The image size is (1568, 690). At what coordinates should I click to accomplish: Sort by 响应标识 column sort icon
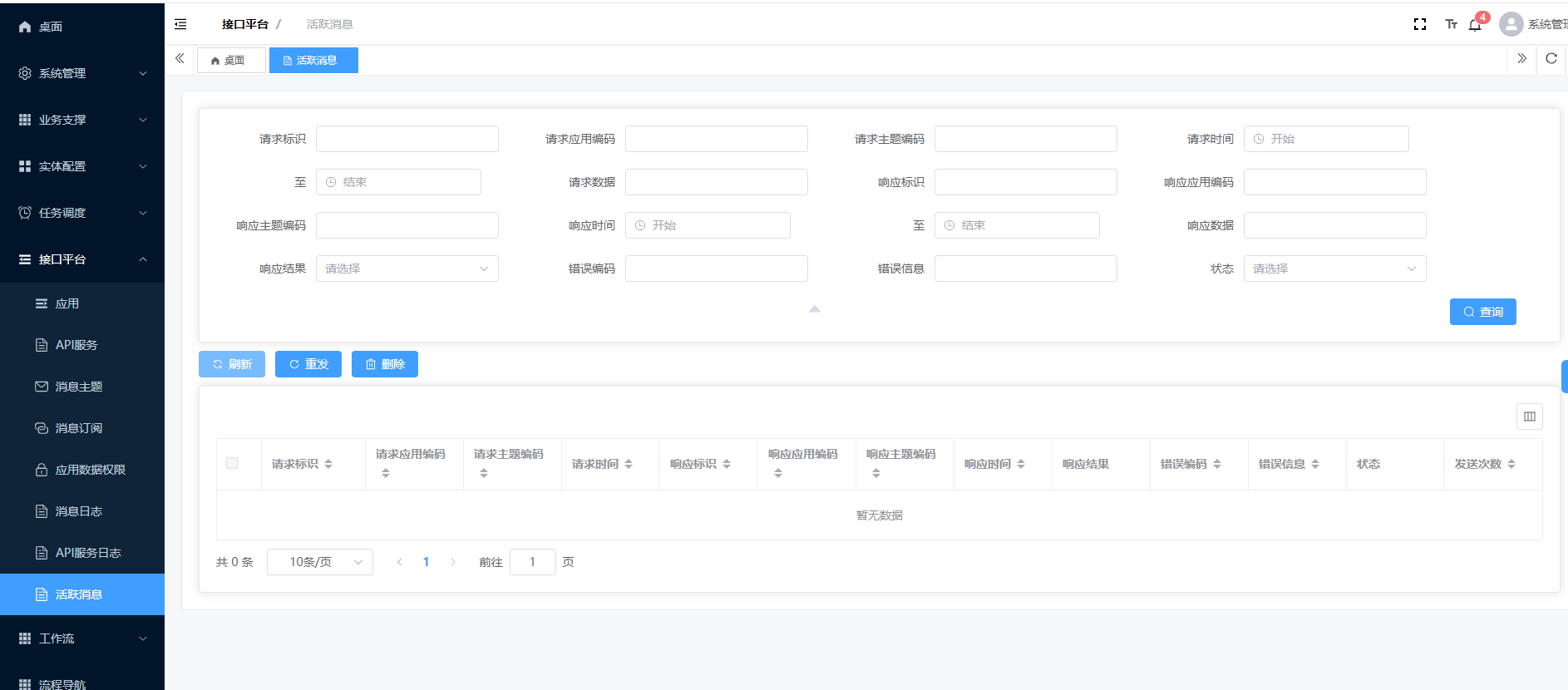pos(727,464)
